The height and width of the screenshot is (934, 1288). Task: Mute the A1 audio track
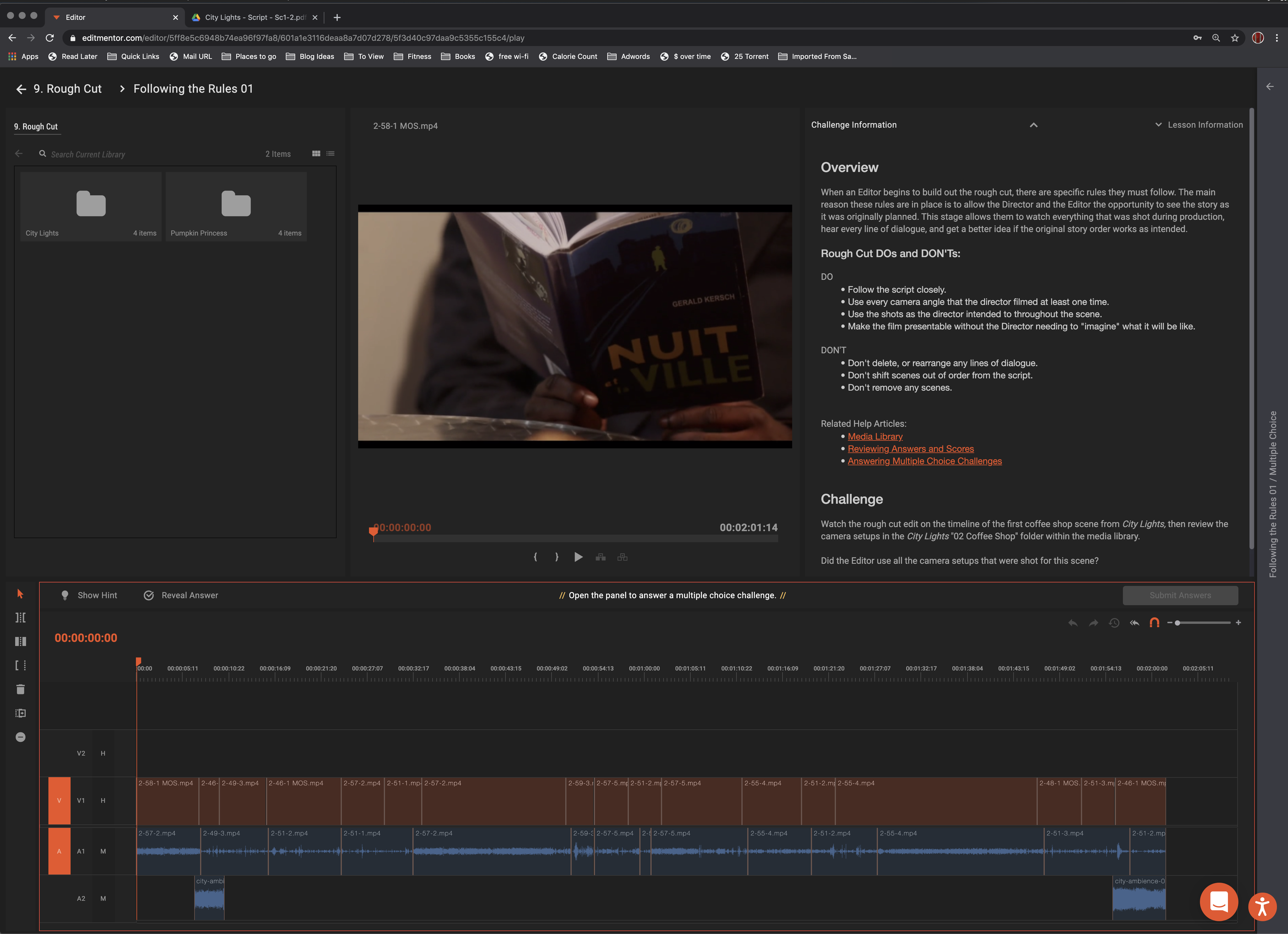[x=103, y=851]
